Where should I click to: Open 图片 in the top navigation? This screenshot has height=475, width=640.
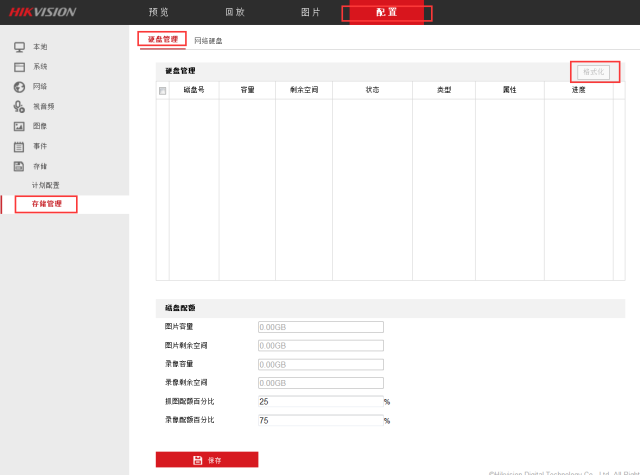[x=311, y=12]
